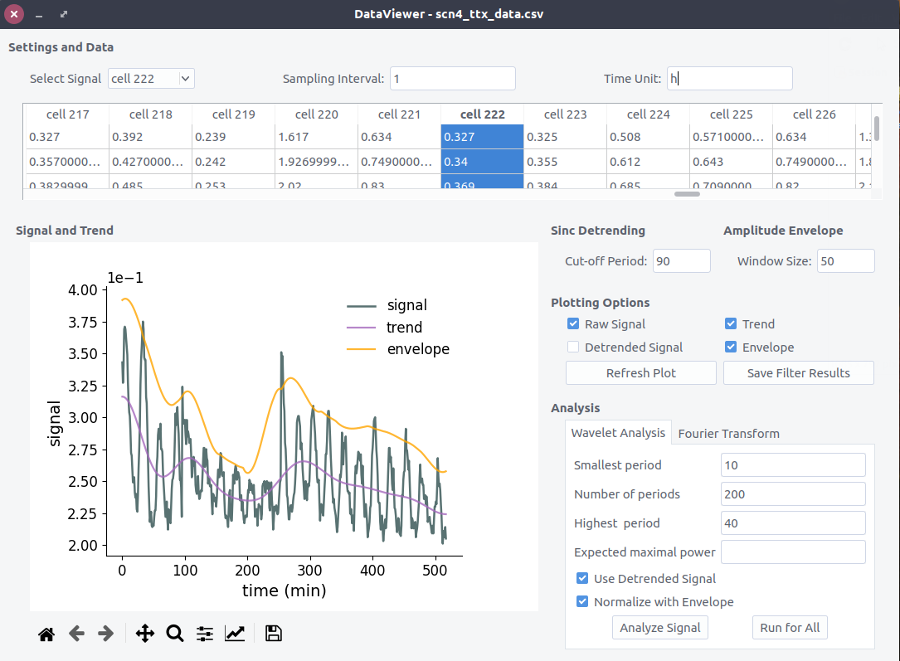Click the Analyze Signal button
This screenshot has height=661, width=900.
point(660,628)
